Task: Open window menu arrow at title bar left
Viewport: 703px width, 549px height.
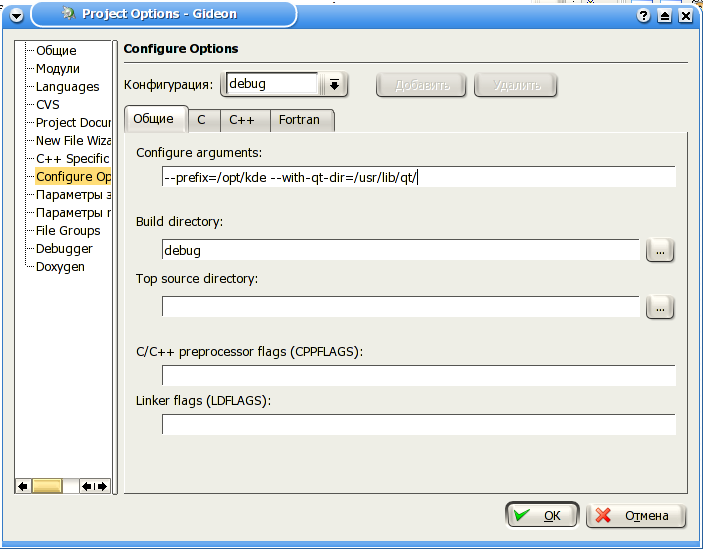Action: (x=15, y=14)
